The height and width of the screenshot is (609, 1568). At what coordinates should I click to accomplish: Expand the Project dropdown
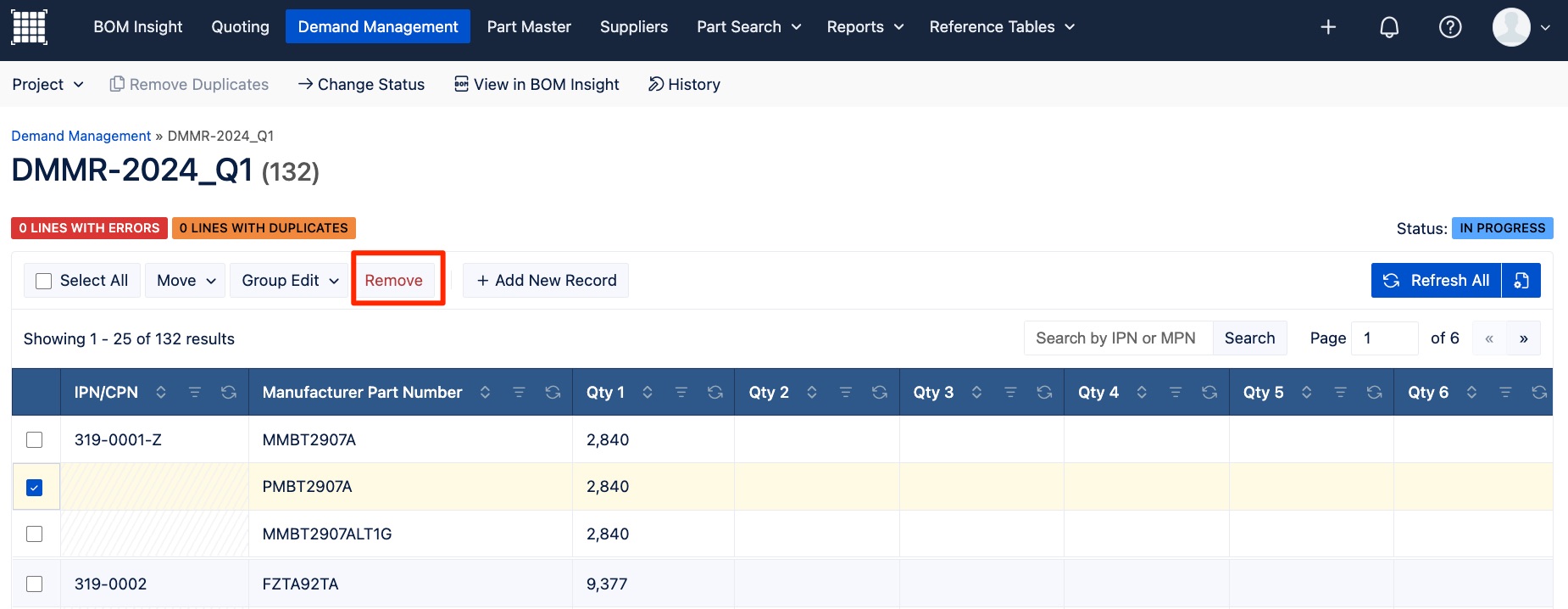pyautogui.click(x=47, y=84)
